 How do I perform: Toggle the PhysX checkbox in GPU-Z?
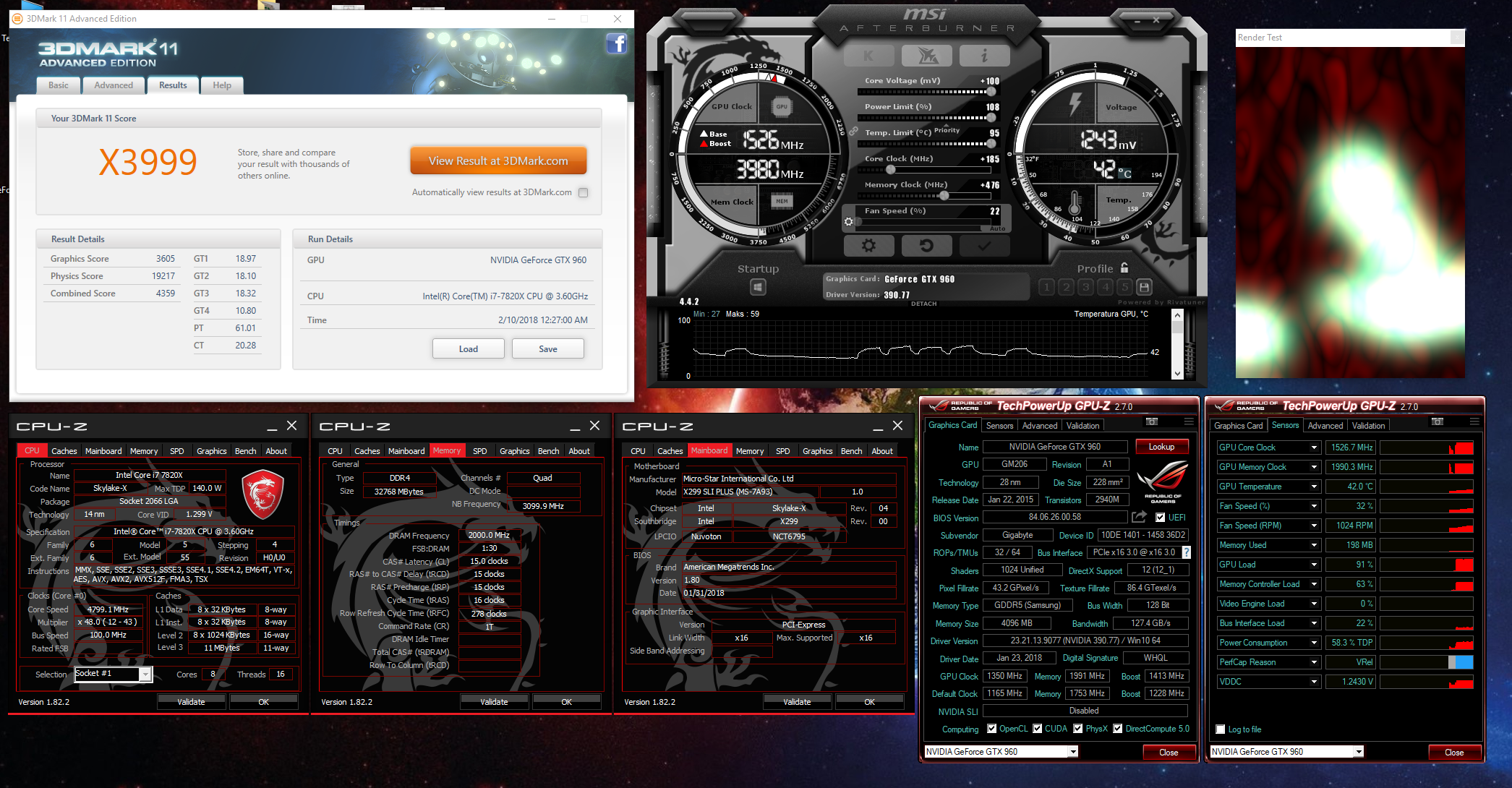(x=1077, y=729)
